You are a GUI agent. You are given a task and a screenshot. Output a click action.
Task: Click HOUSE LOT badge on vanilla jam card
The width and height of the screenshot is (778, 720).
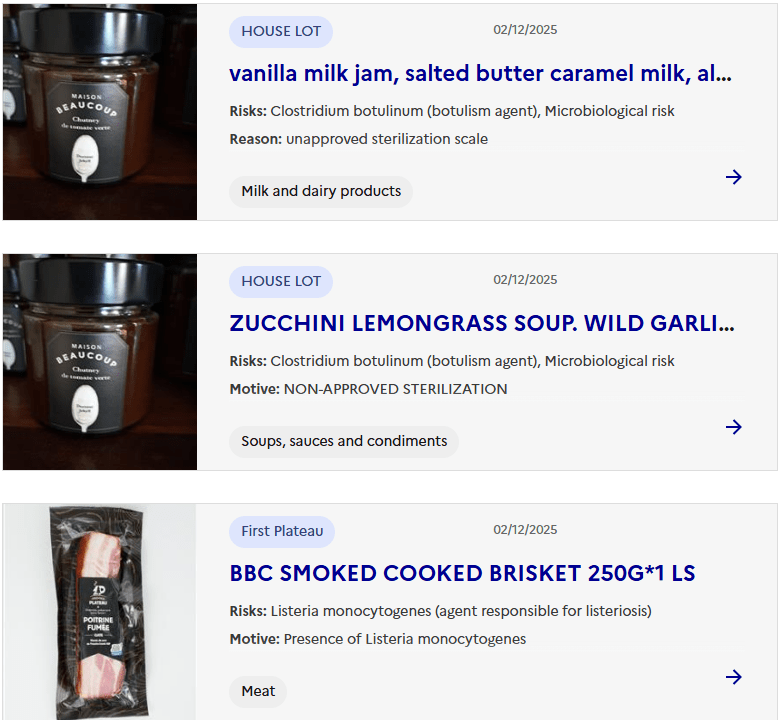coord(281,31)
